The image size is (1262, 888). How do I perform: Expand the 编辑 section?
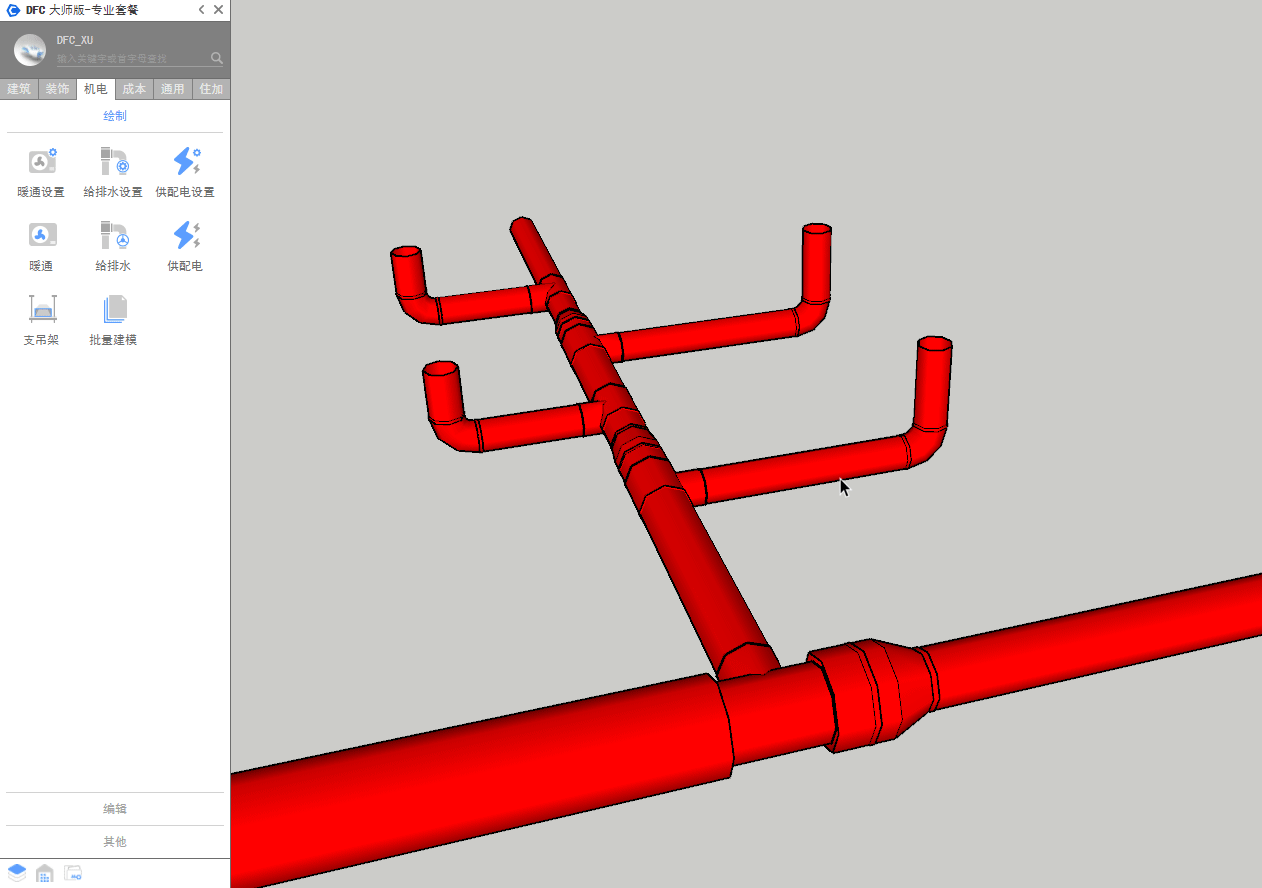(x=115, y=809)
